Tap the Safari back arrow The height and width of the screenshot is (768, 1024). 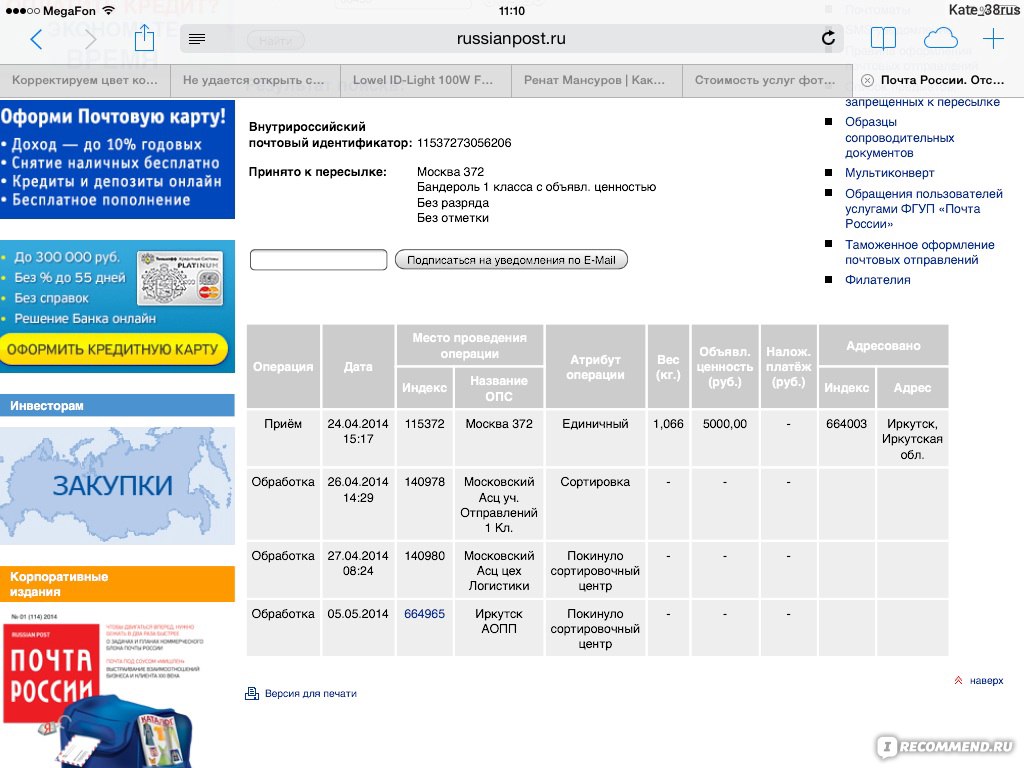point(37,40)
